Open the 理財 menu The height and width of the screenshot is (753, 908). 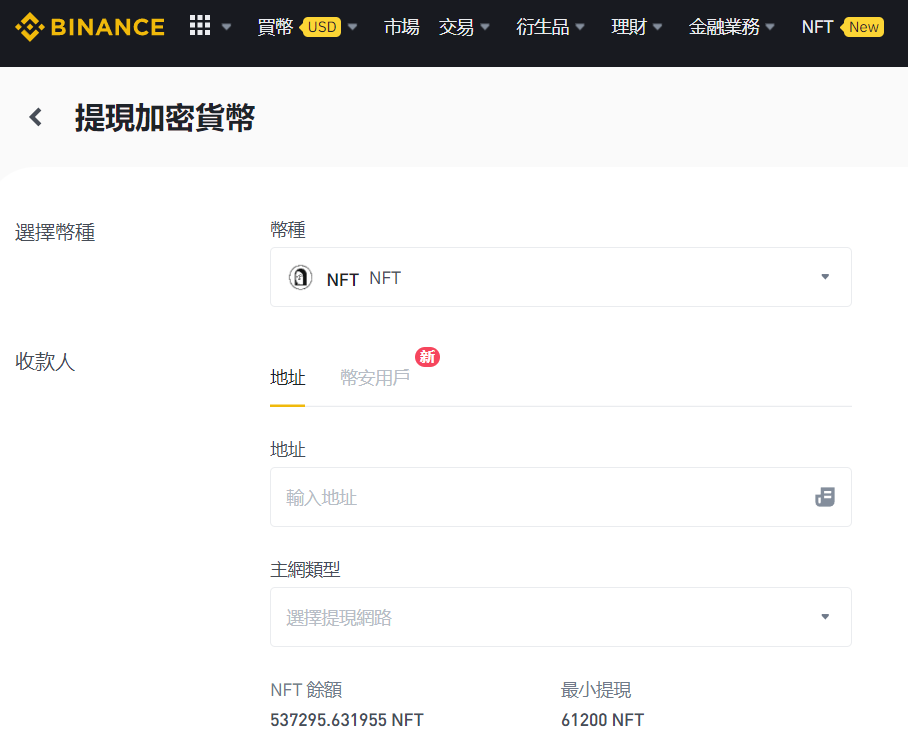[629, 27]
